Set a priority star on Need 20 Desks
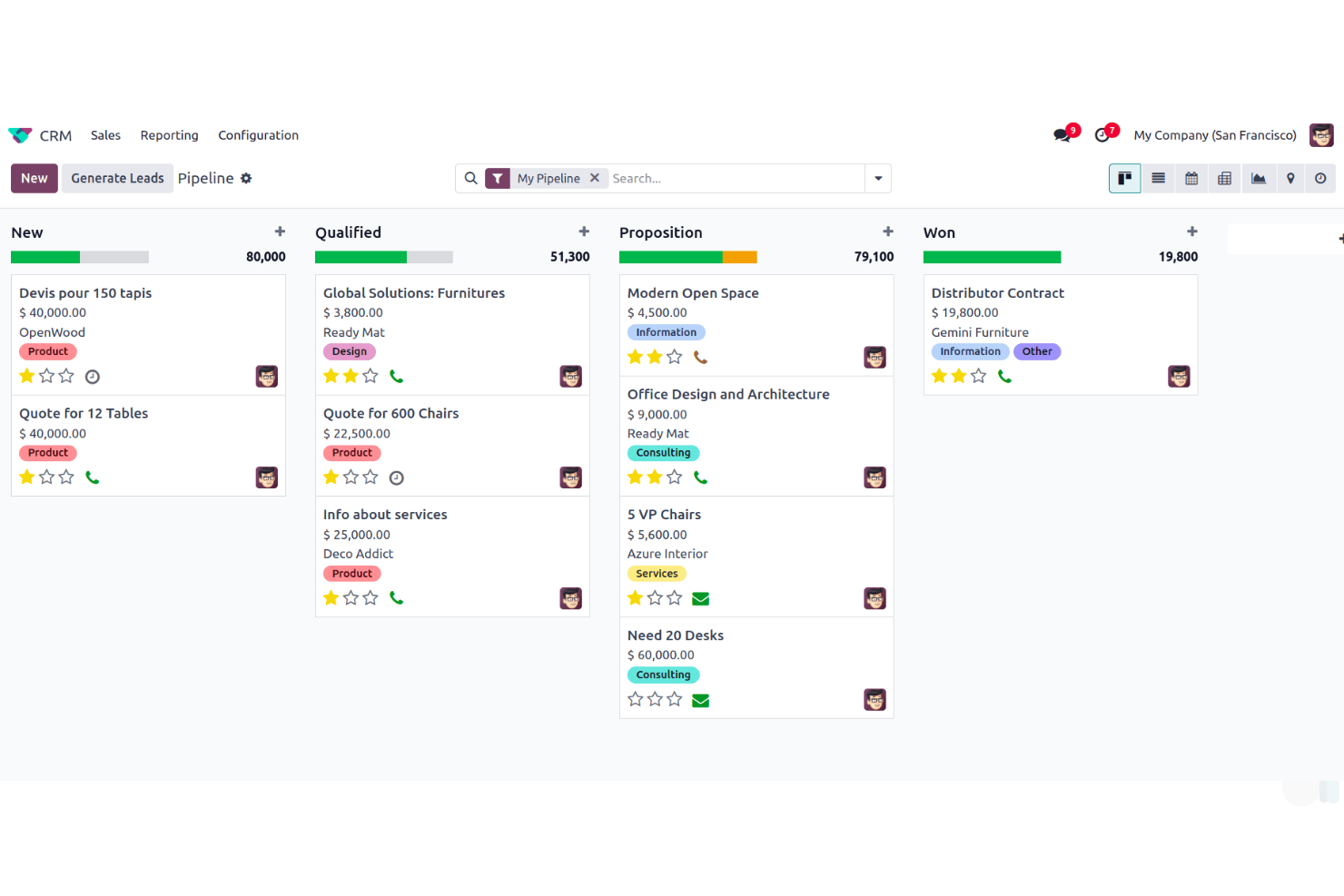Screen dimensions: 1344x896 pos(635,699)
